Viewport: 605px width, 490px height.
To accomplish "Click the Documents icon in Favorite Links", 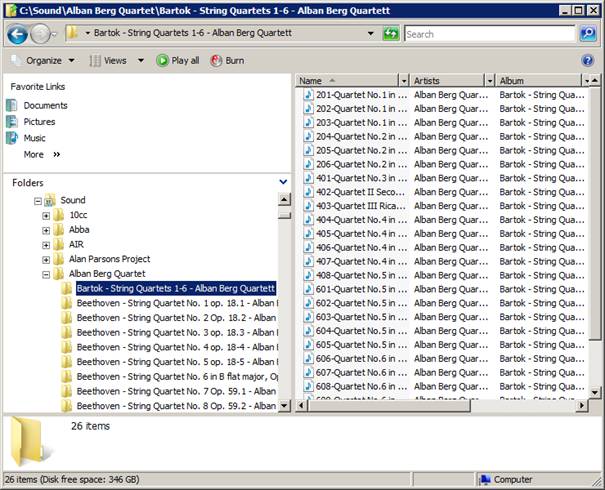I will point(13,105).
